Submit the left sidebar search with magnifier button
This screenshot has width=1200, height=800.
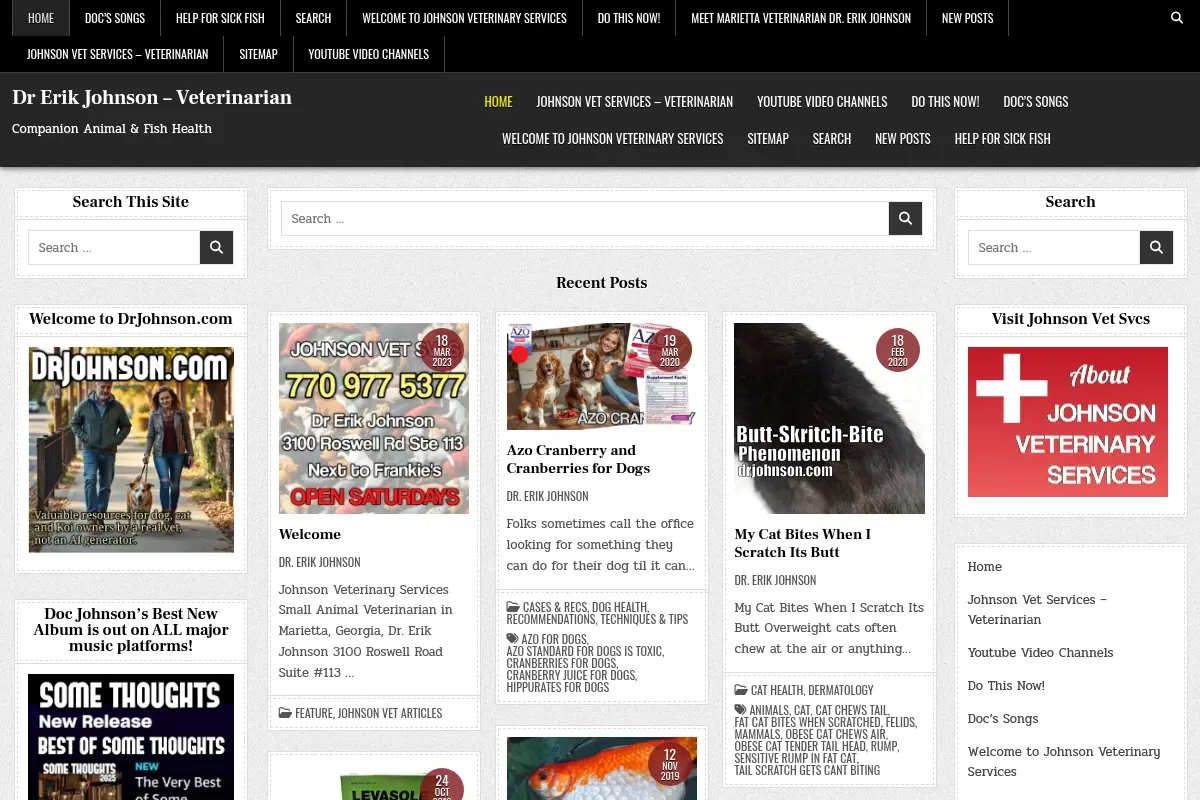216,247
